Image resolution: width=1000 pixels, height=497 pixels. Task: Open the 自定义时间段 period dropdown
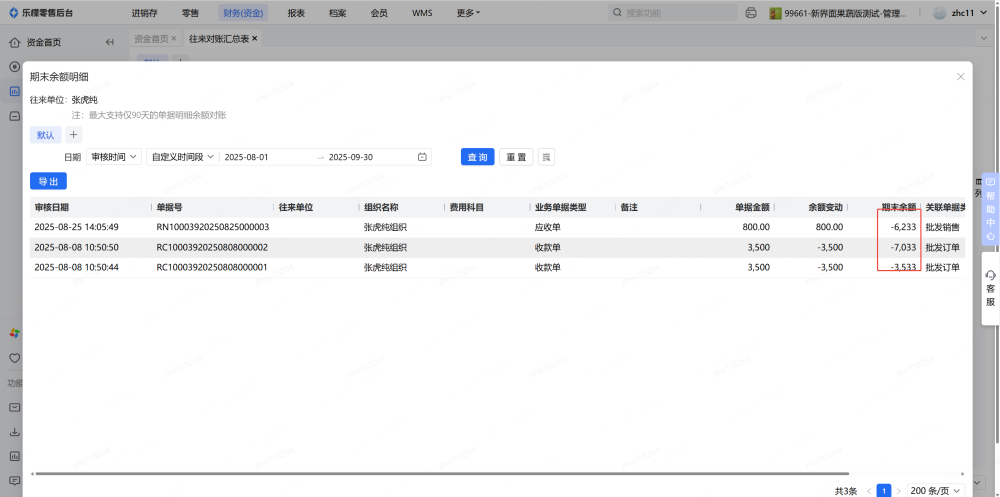(x=182, y=157)
